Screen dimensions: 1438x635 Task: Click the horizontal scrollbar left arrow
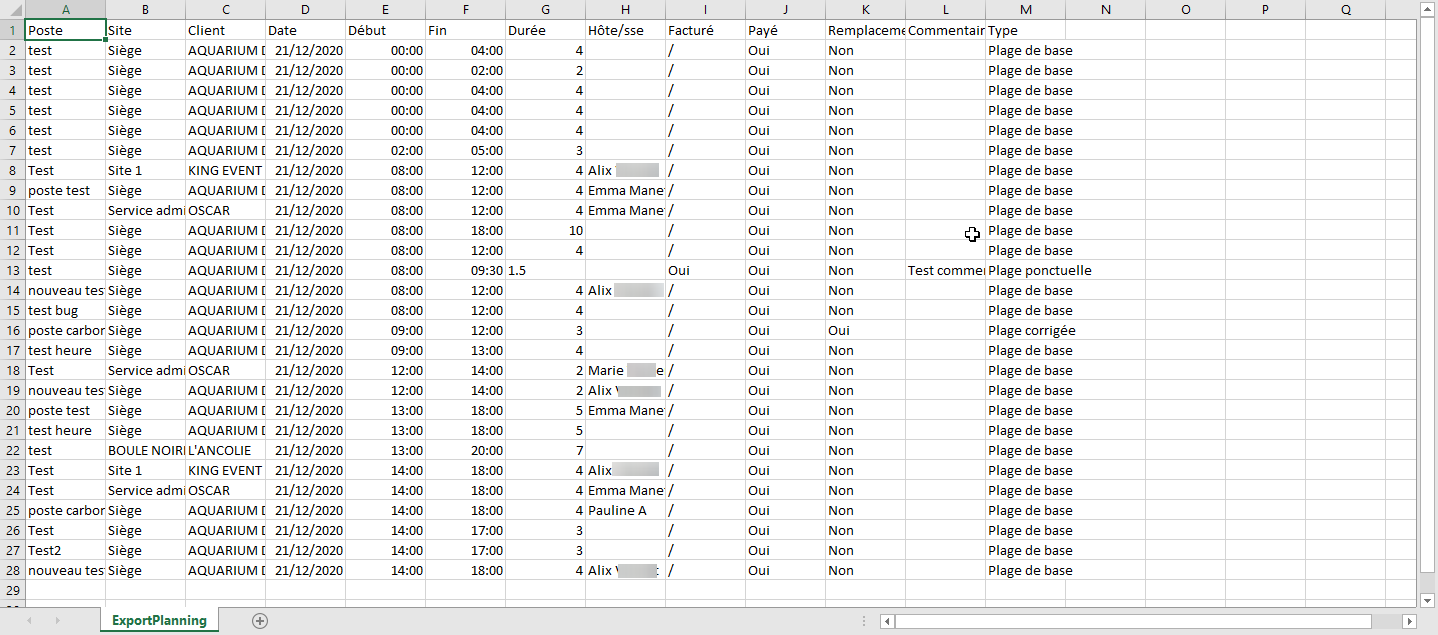(886, 620)
